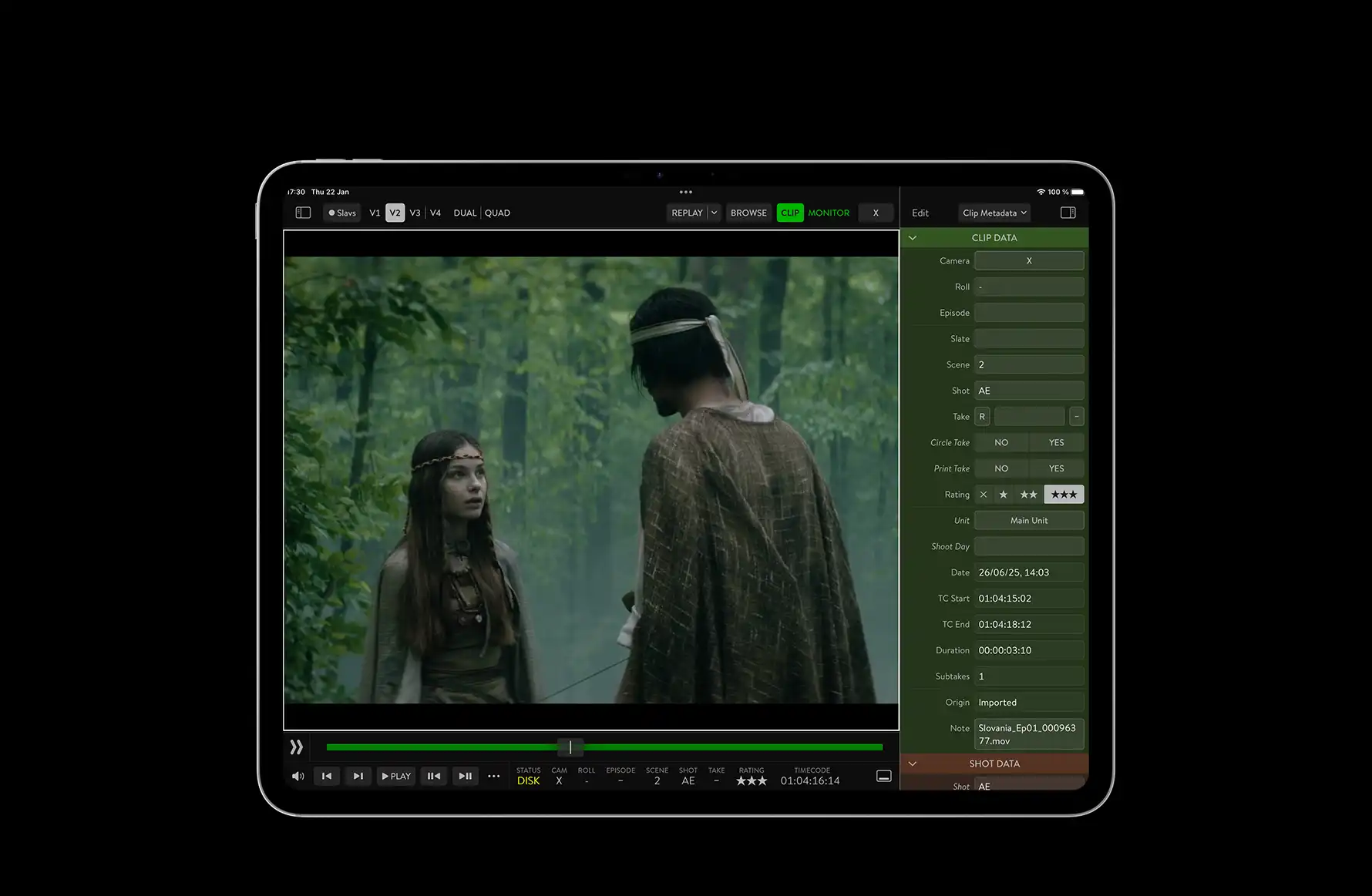The height and width of the screenshot is (896, 1372).
Task: Skip to next clip
Action: coord(358,776)
